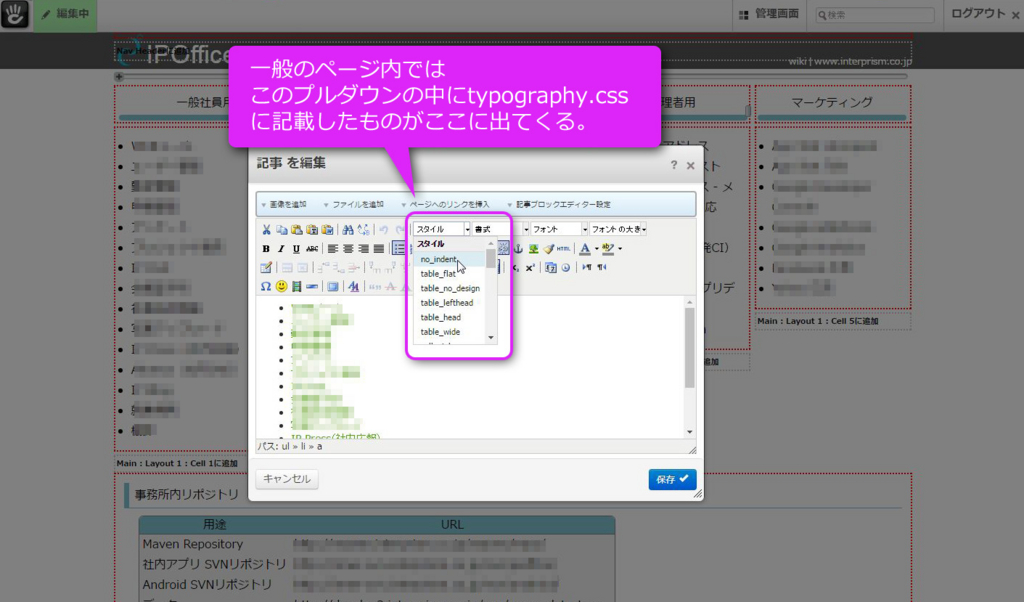The image size is (1024, 602).
Task: Focus the 検索 search field
Action: 875,14
